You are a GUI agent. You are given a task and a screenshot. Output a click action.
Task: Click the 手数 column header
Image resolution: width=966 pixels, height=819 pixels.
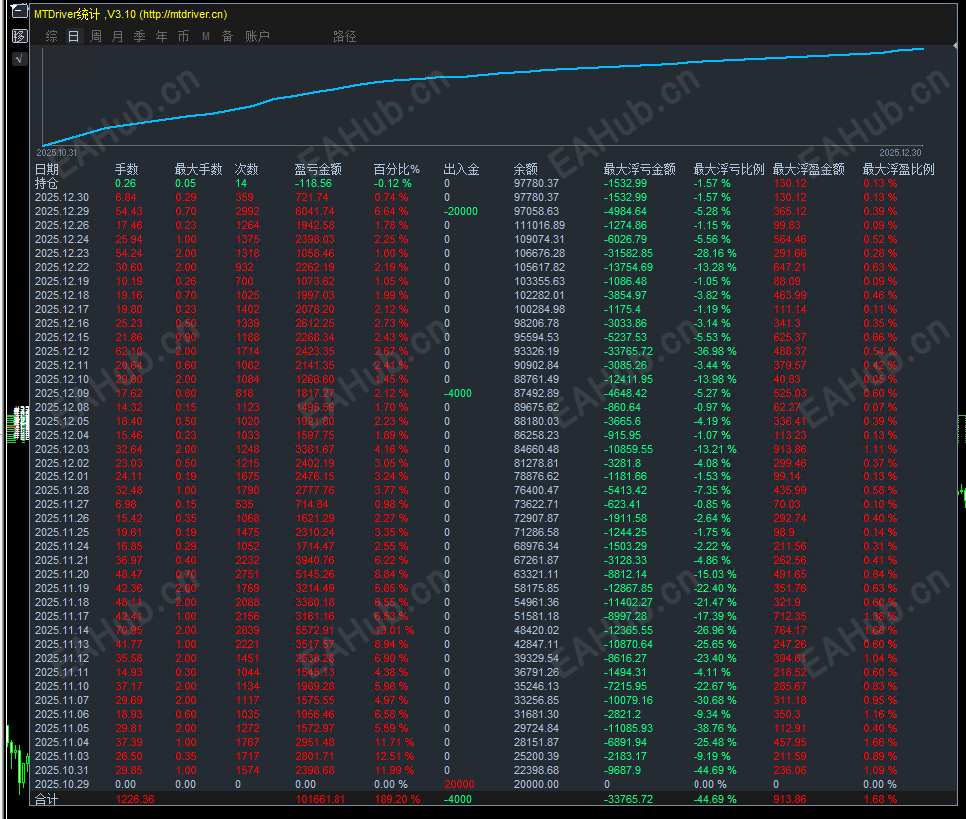[126, 169]
